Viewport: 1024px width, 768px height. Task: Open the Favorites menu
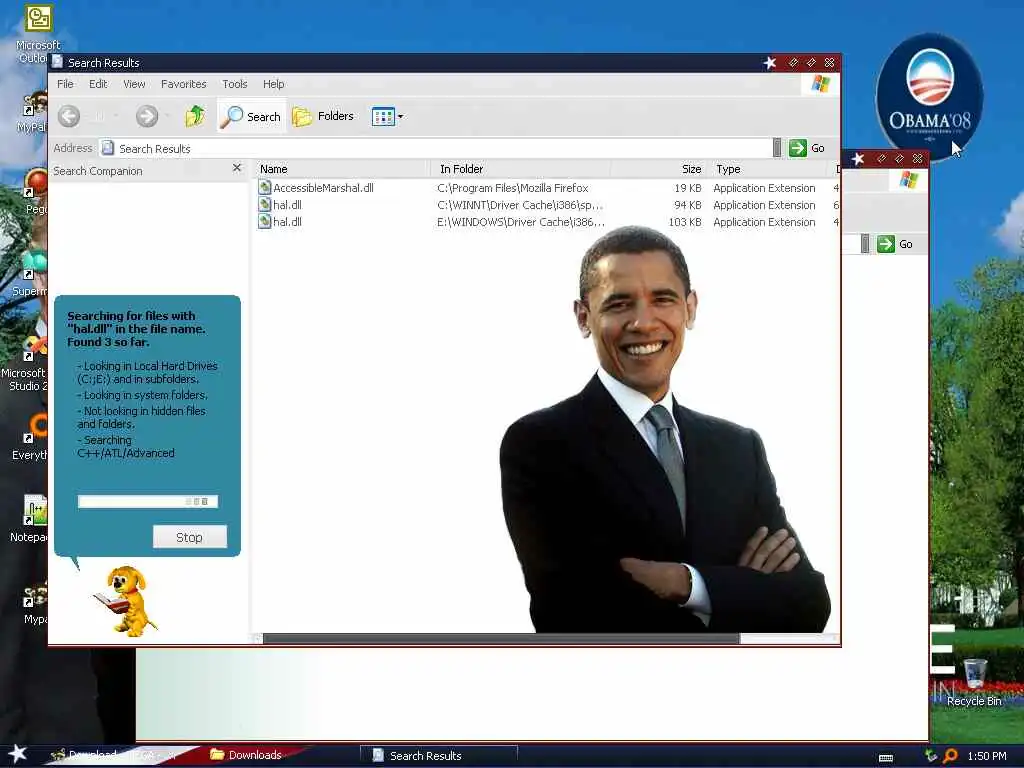coord(184,84)
